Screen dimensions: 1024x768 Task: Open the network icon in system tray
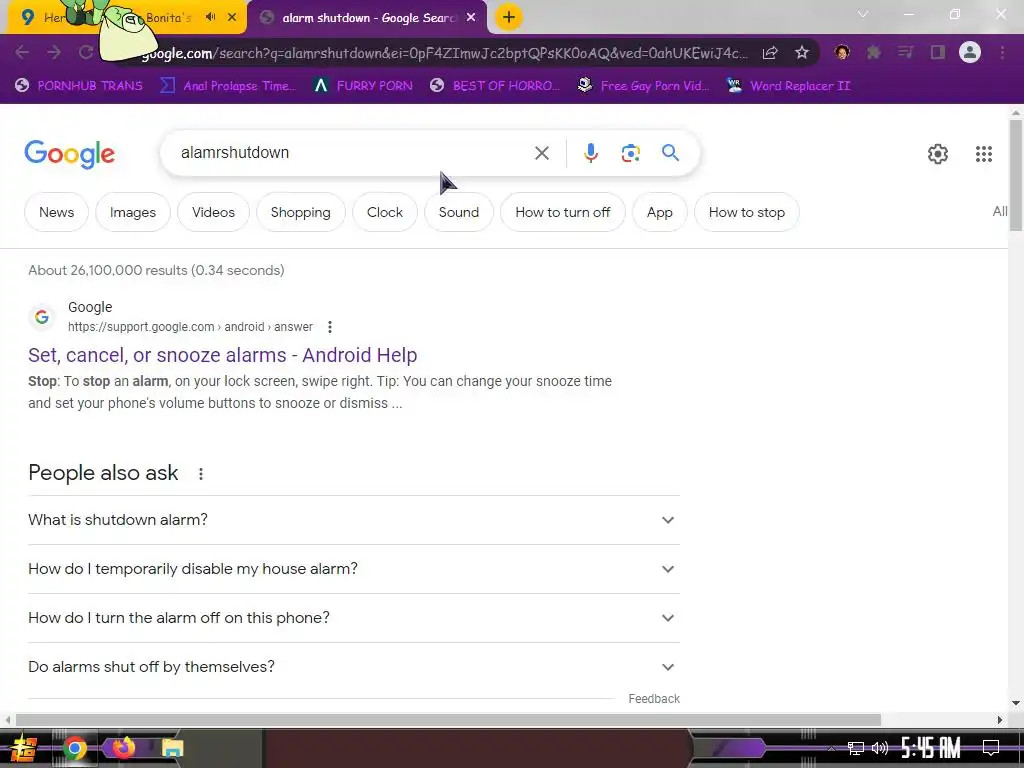click(856, 748)
